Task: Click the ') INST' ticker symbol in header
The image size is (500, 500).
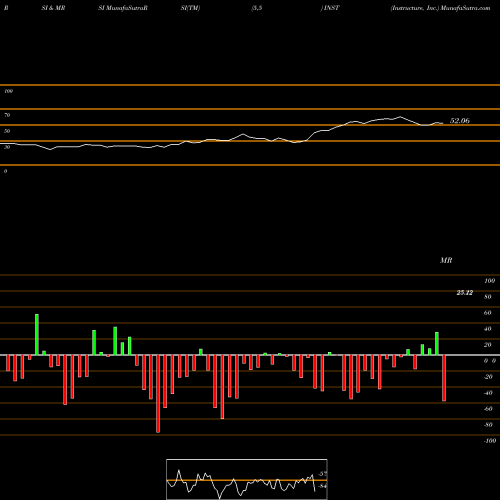Action: [x=330, y=8]
